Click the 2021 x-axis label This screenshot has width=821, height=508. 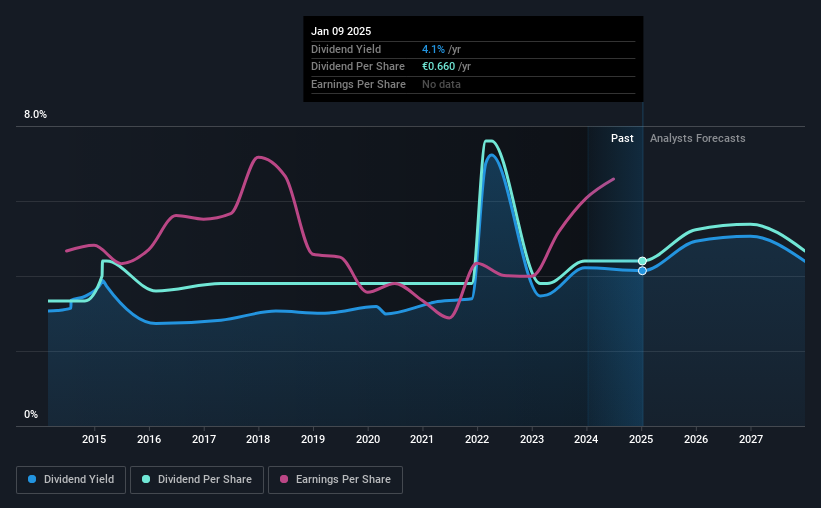[422, 439]
